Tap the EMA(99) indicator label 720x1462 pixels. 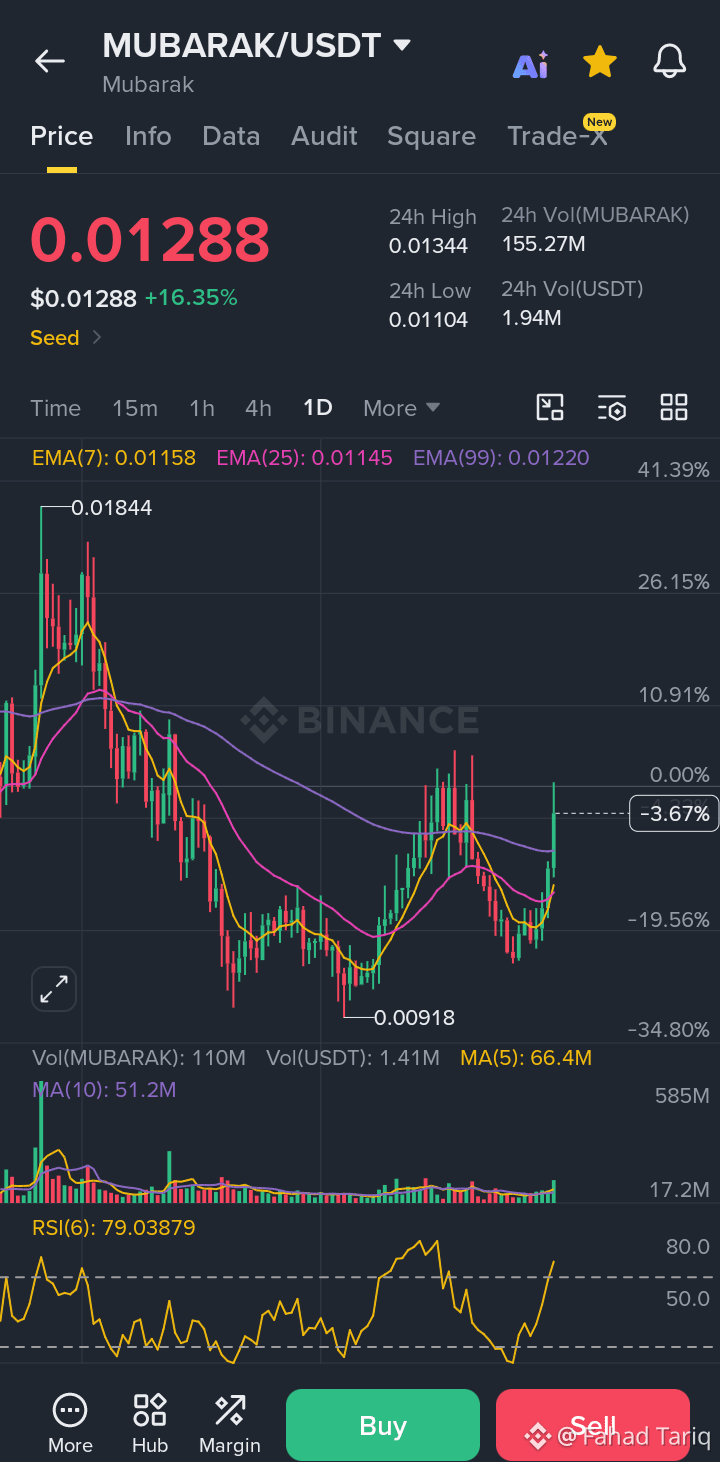pos(501,458)
